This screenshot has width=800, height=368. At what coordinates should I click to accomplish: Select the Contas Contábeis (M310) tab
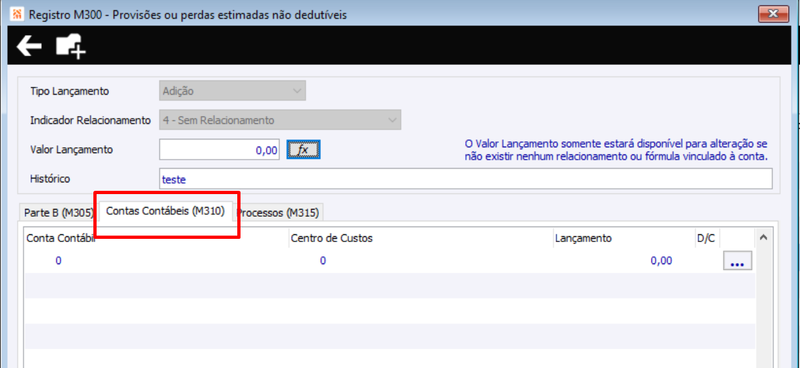point(165,212)
